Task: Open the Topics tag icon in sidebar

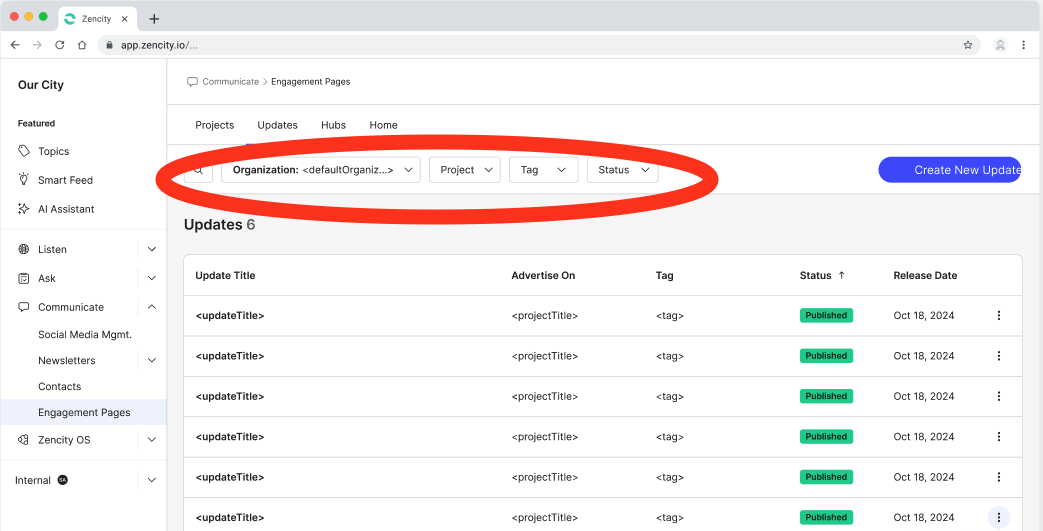Action: 24,151
